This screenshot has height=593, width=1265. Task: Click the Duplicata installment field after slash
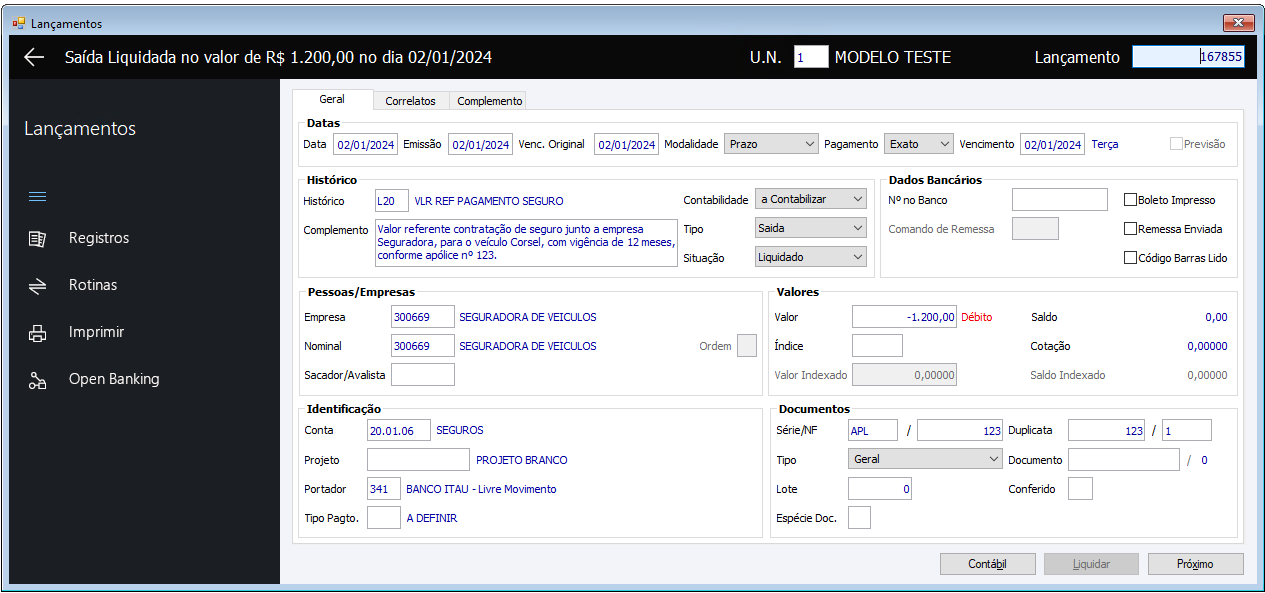tap(1187, 430)
